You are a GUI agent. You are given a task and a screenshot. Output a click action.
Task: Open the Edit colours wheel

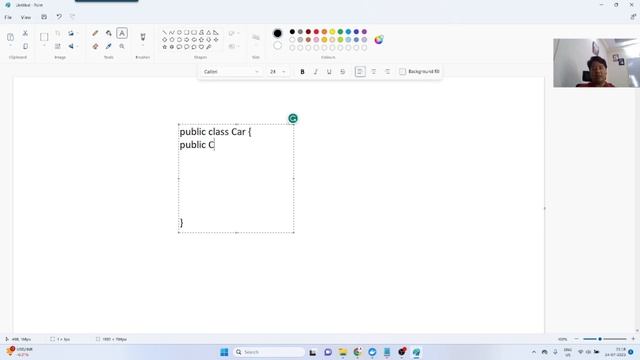(x=379, y=40)
